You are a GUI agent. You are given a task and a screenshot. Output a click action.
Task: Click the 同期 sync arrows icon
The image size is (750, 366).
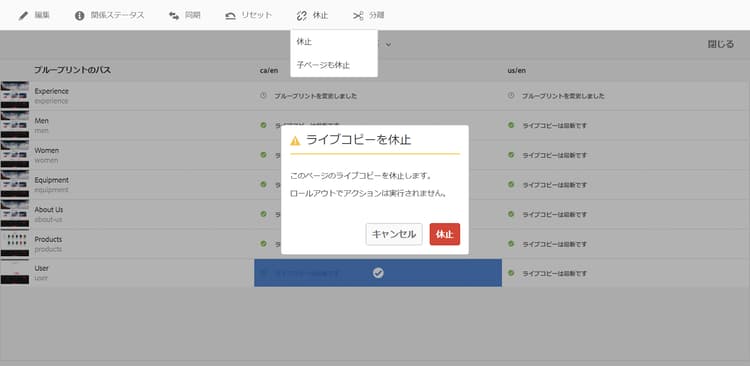click(x=174, y=16)
